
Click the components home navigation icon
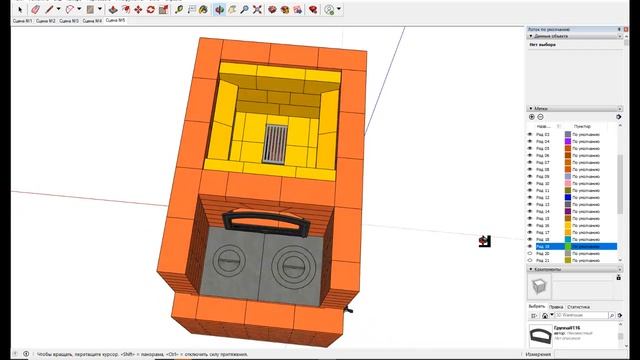click(544, 316)
